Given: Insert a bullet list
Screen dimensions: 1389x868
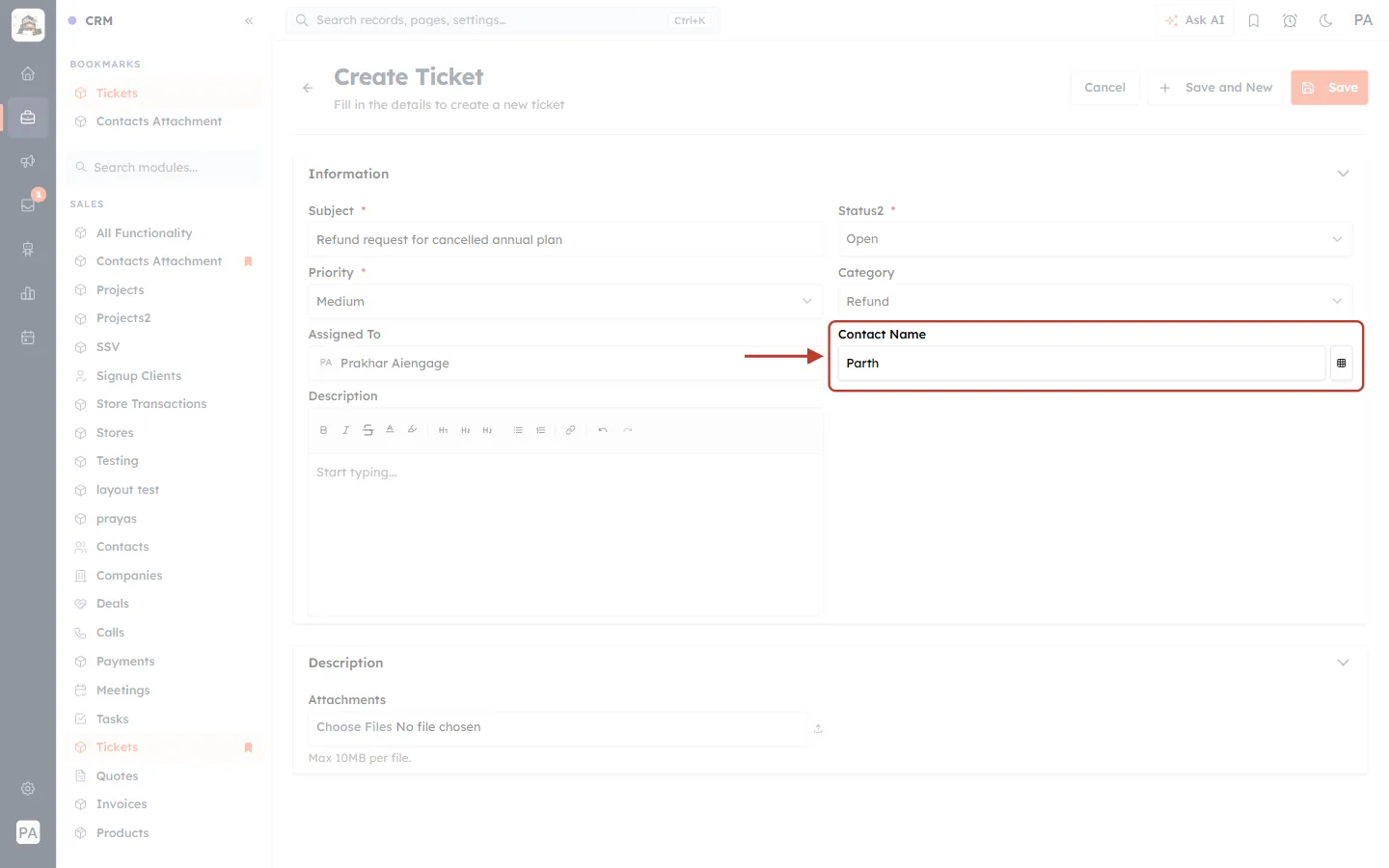Looking at the screenshot, I should [518, 430].
